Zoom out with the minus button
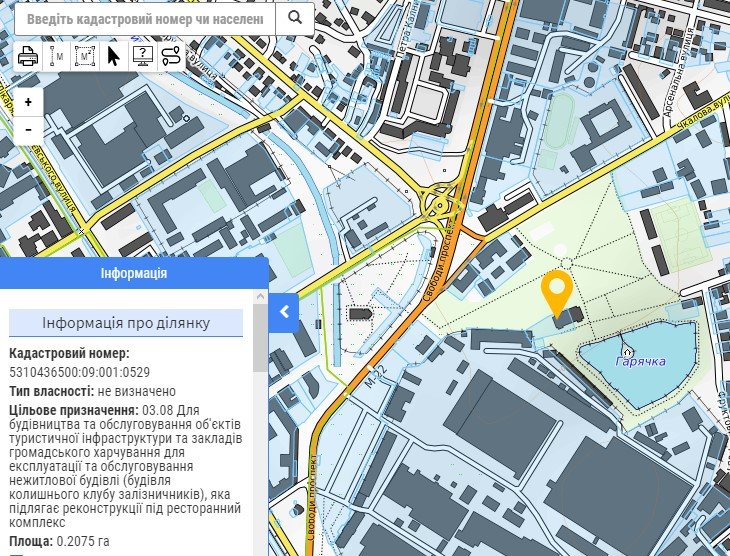Image resolution: width=730 pixels, height=556 pixels. click(28, 129)
